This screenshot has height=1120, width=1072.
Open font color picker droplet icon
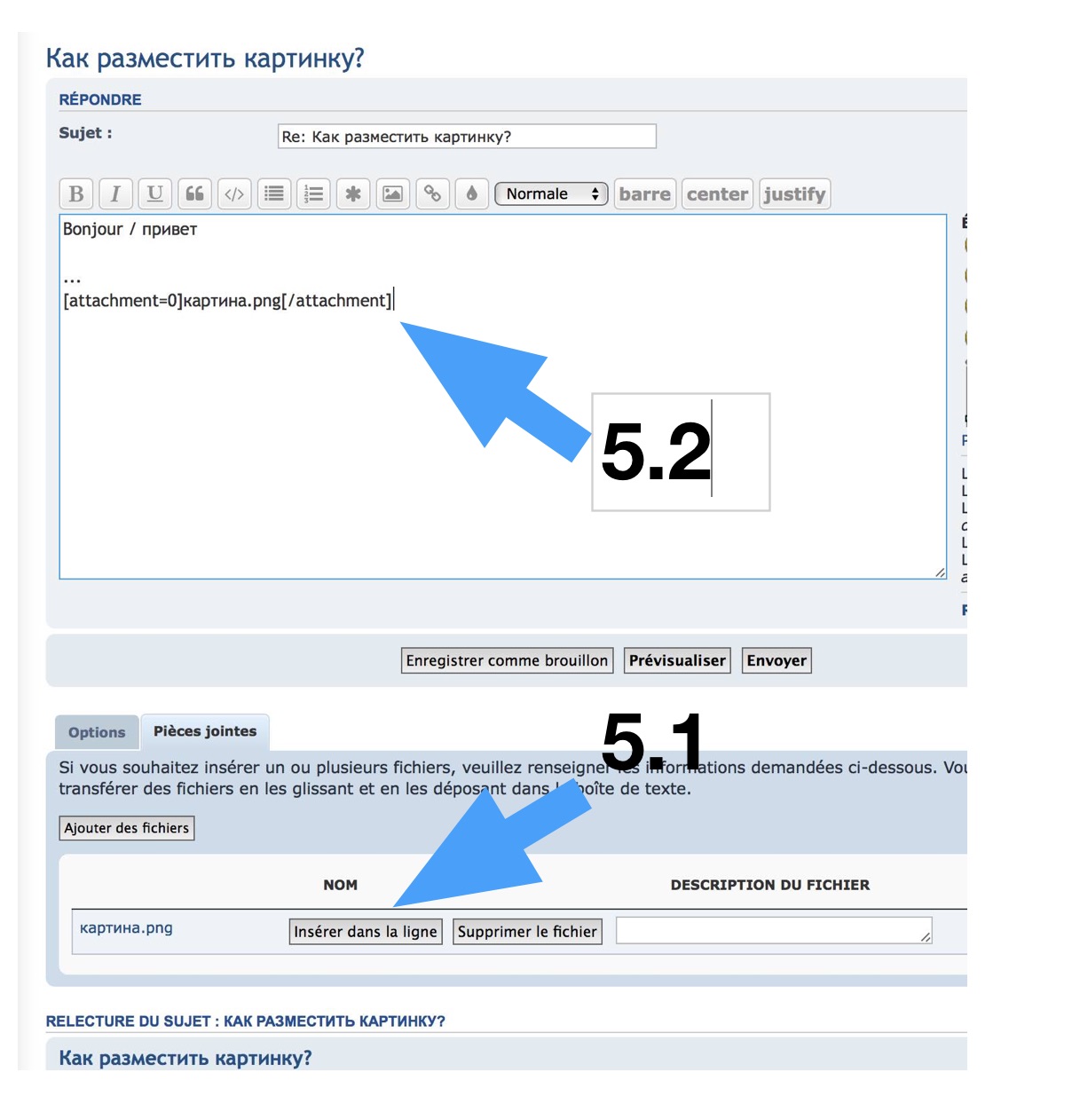pyautogui.click(x=472, y=194)
